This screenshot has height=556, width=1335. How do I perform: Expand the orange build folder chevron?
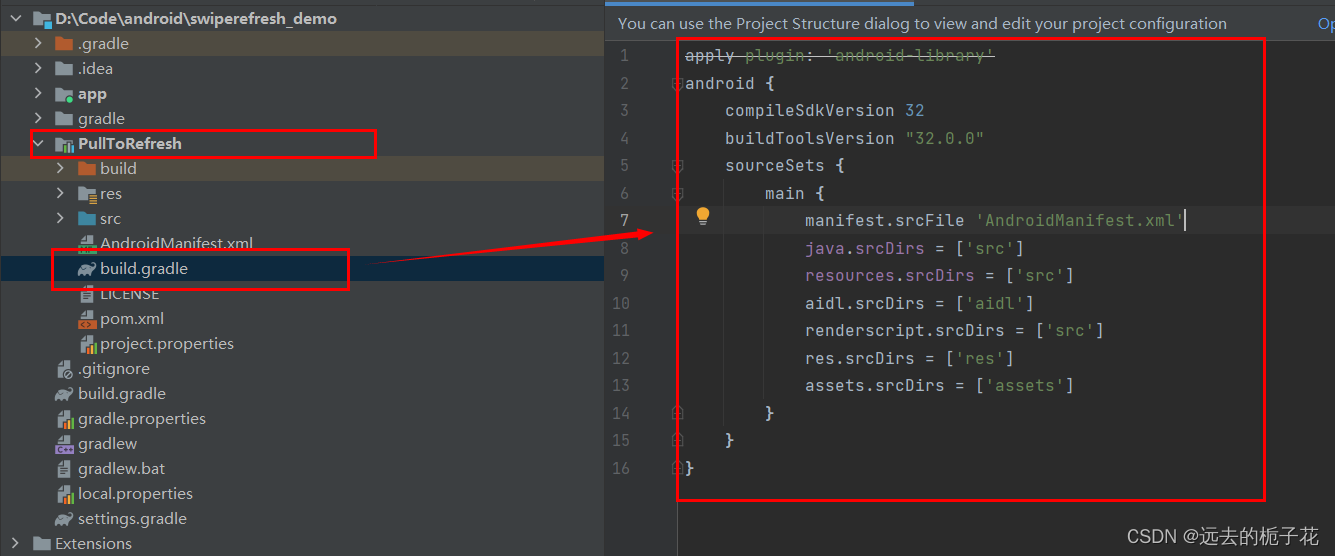[x=60, y=168]
